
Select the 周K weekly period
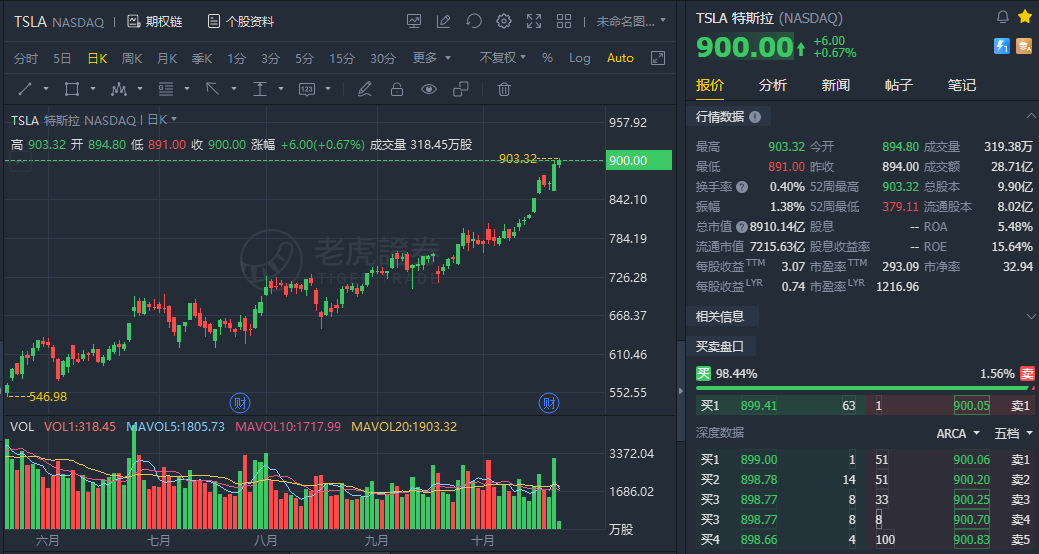[x=132, y=58]
